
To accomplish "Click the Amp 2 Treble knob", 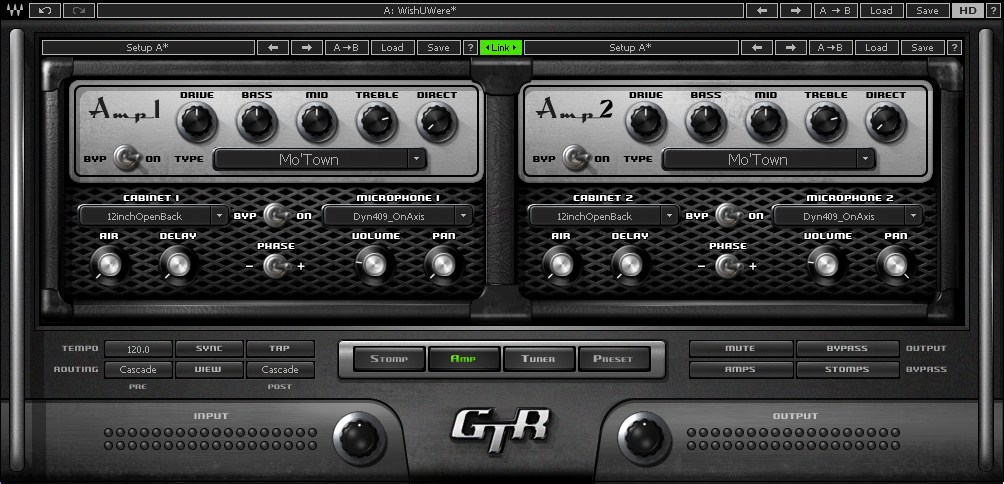I will 825,122.
